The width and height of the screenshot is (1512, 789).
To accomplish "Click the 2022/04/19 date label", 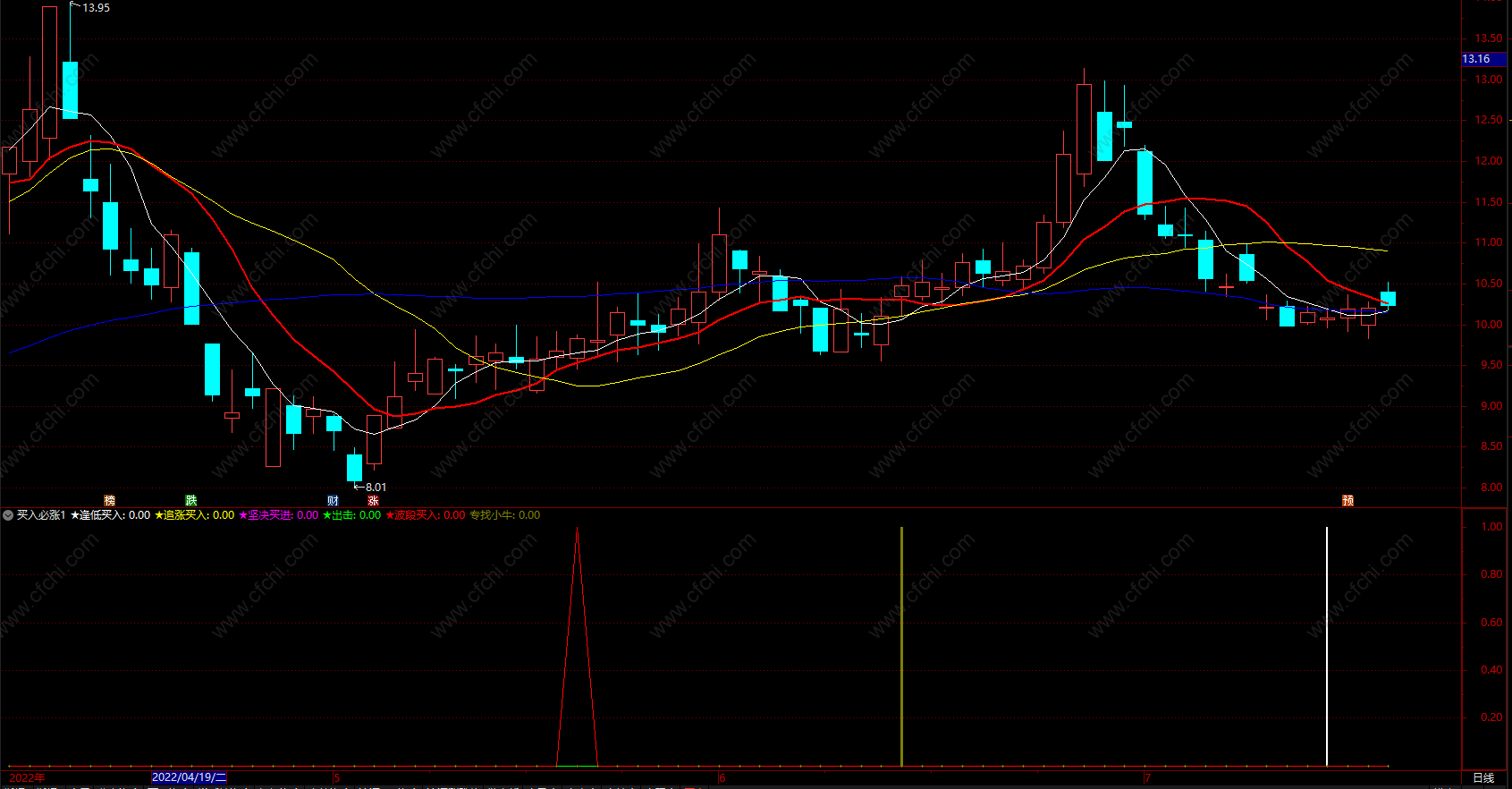I will pyautogui.click(x=189, y=777).
